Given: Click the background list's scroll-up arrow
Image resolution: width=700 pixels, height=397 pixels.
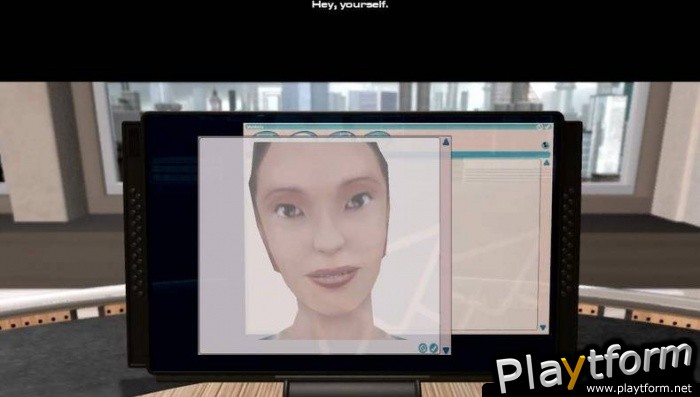Looking at the screenshot, I should click(546, 163).
